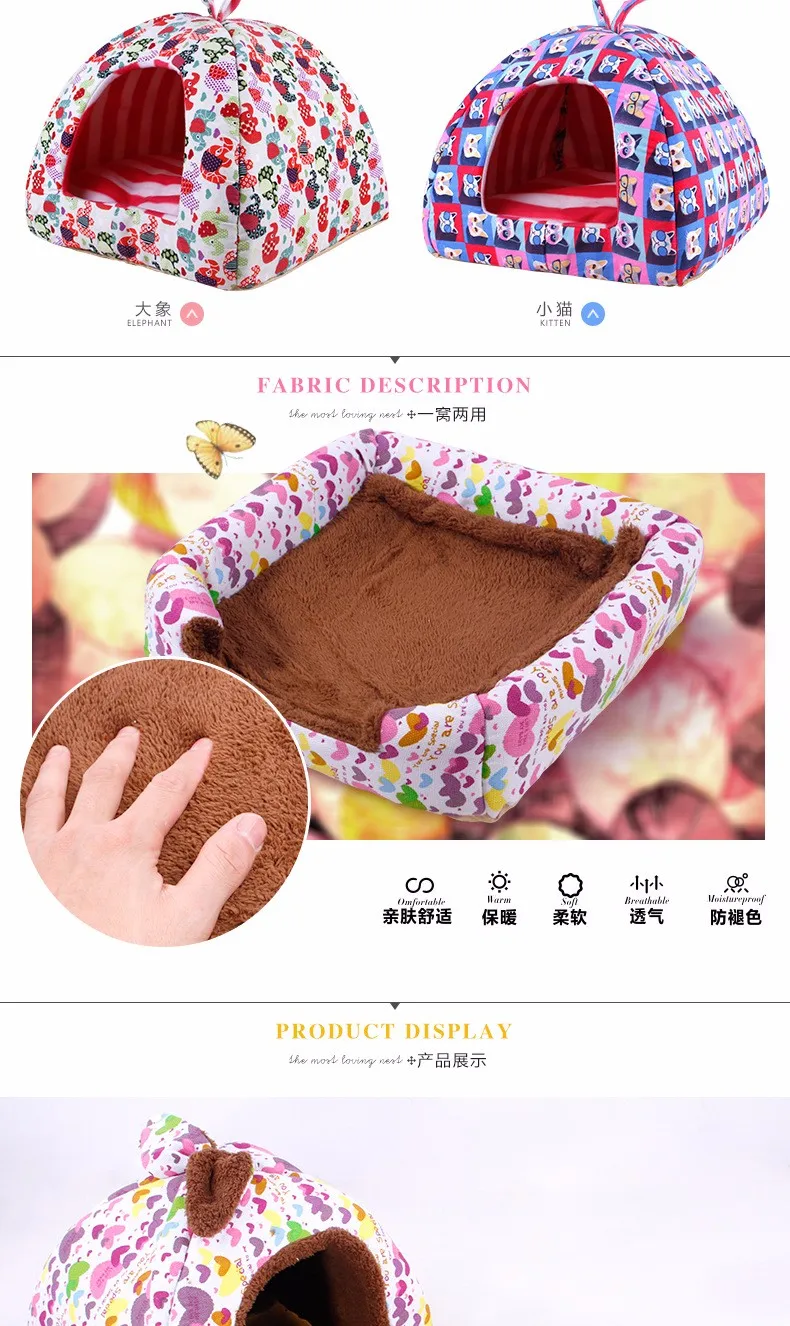Click the butterfly decoration icon
The width and height of the screenshot is (790, 1326).
pyautogui.click(x=221, y=447)
